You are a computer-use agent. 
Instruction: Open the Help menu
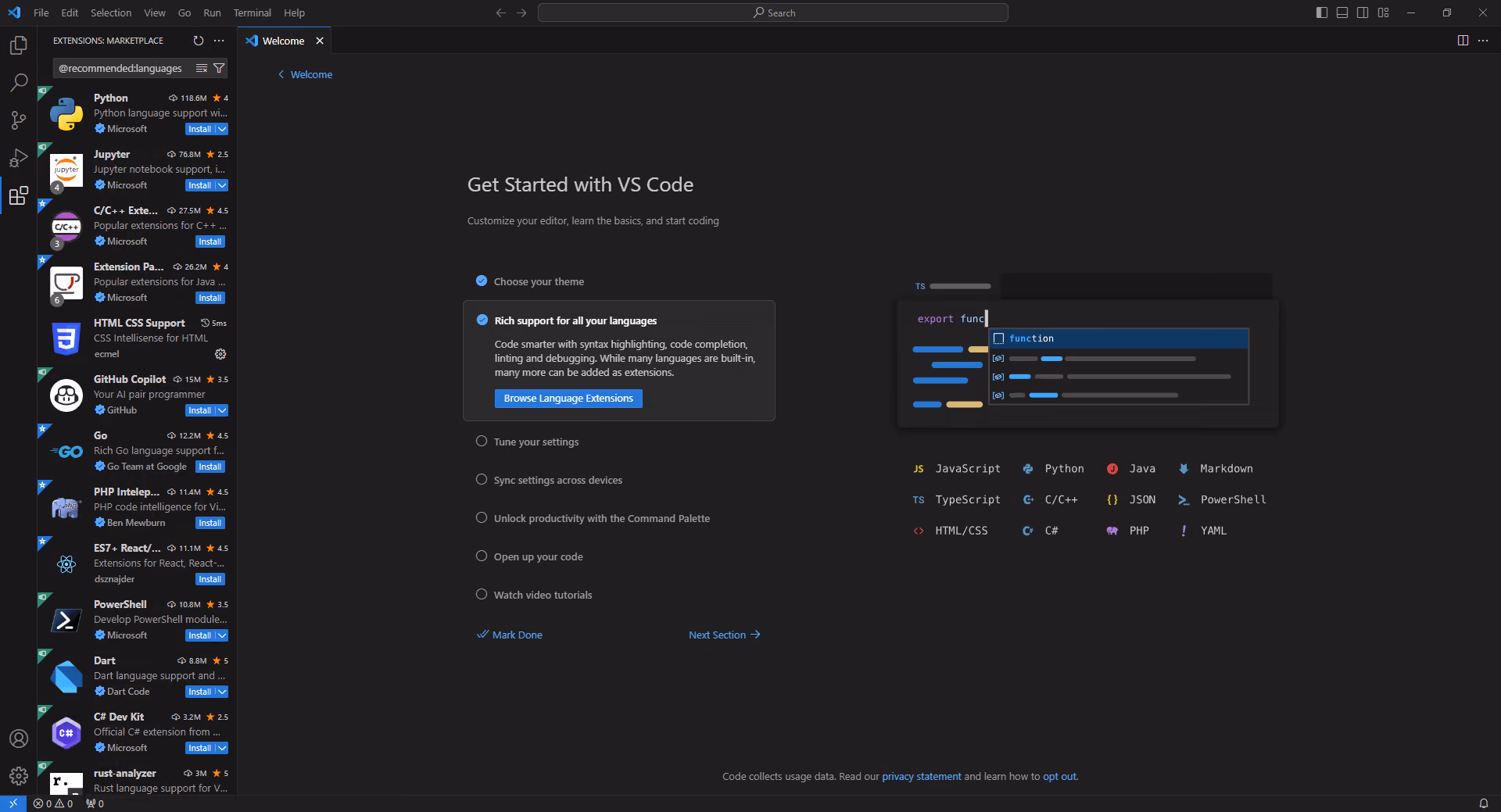[x=294, y=13]
